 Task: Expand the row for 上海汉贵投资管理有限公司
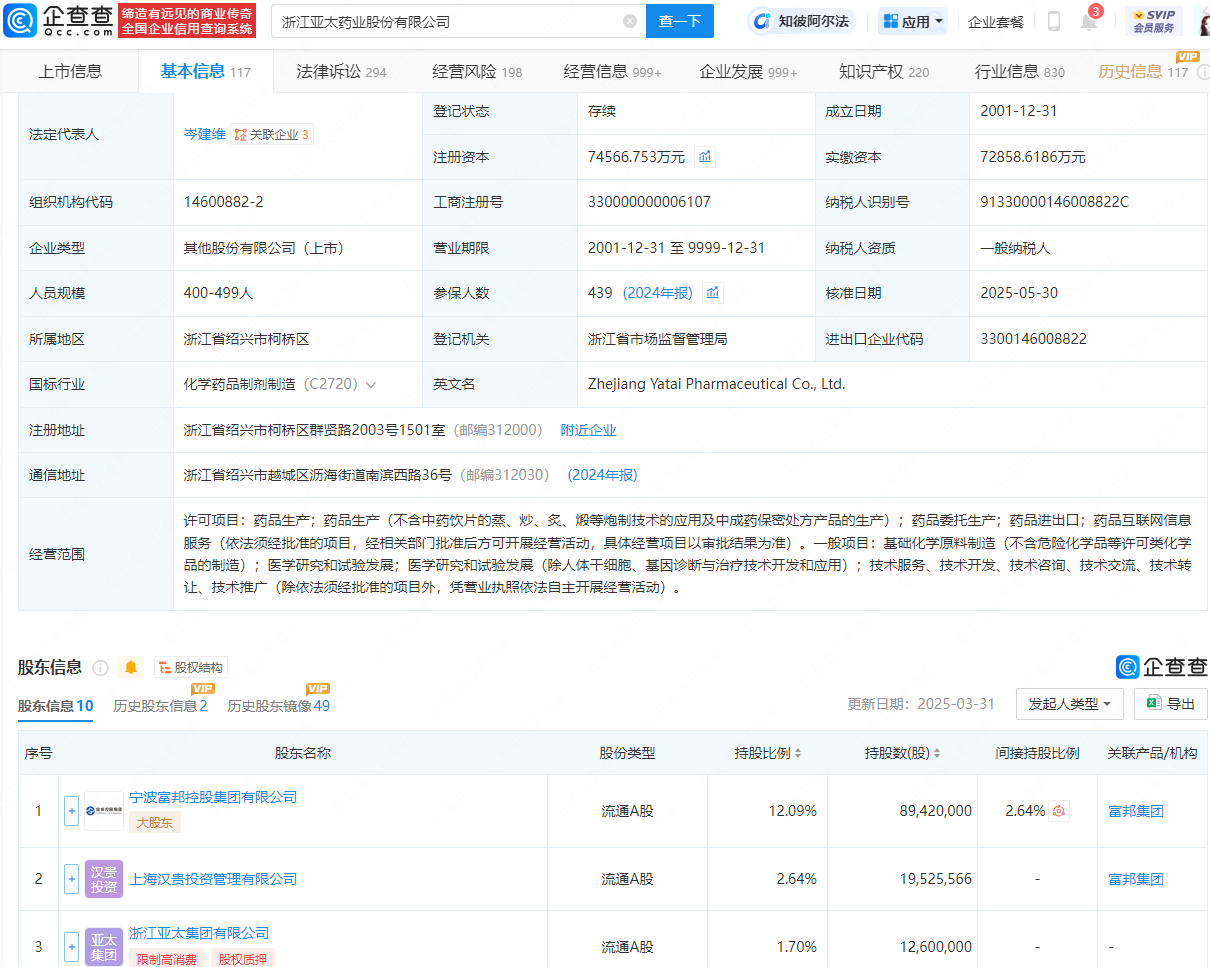71,879
